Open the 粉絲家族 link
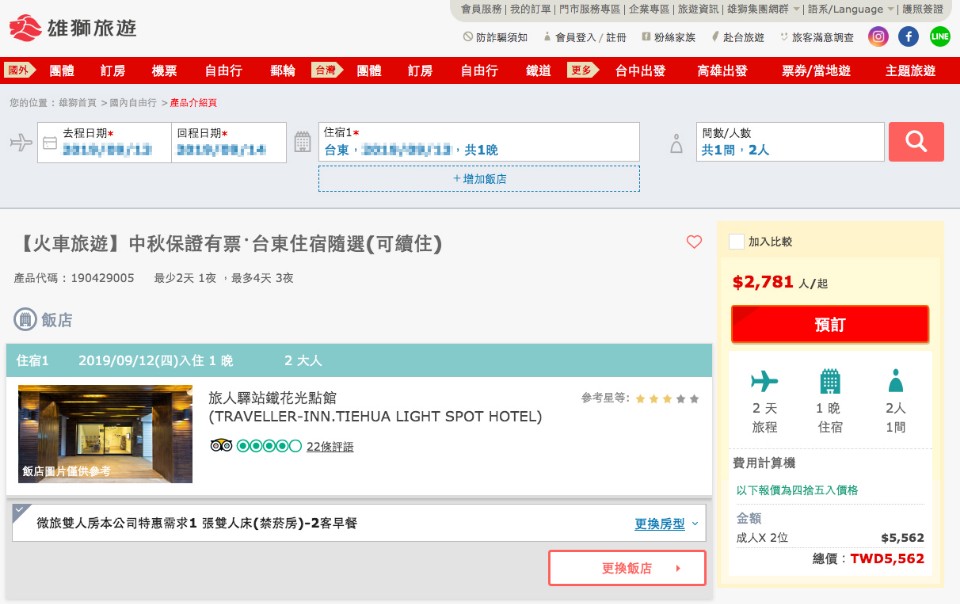 pyautogui.click(x=669, y=37)
